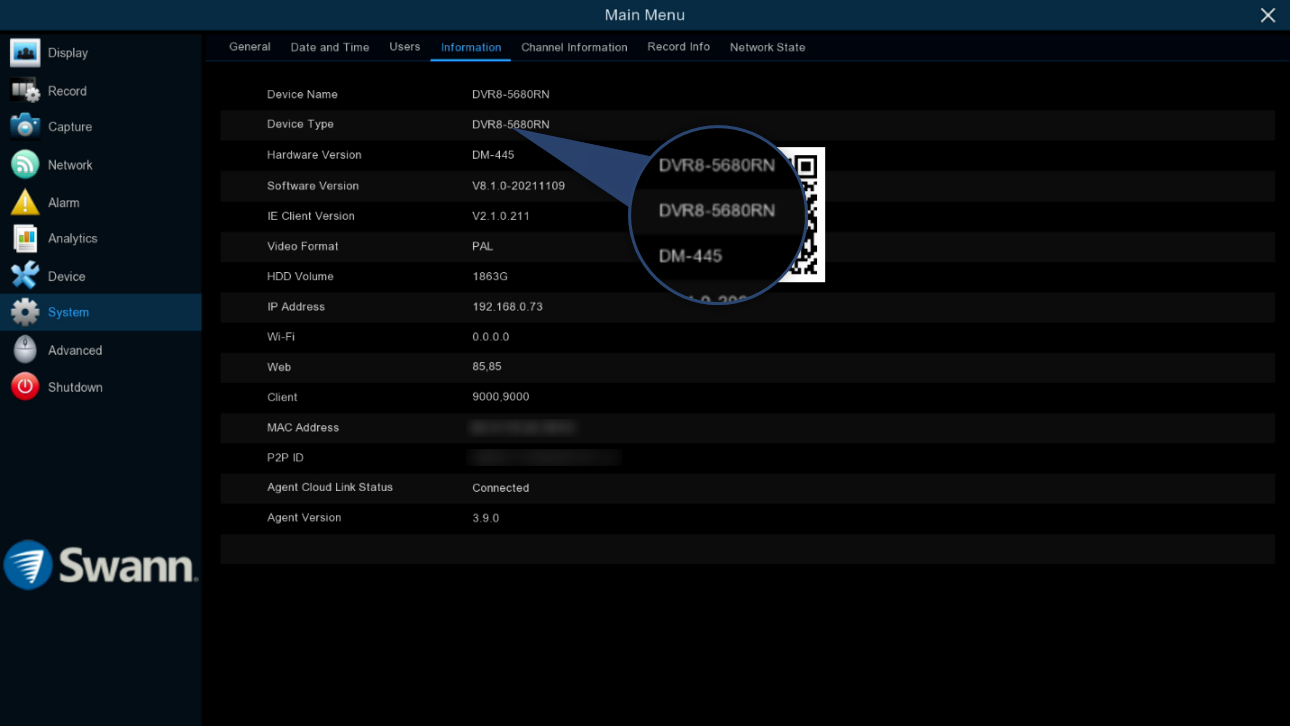Click the Shutdown label in sidebar
Screen dimensions: 1292x727
coord(75,388)
